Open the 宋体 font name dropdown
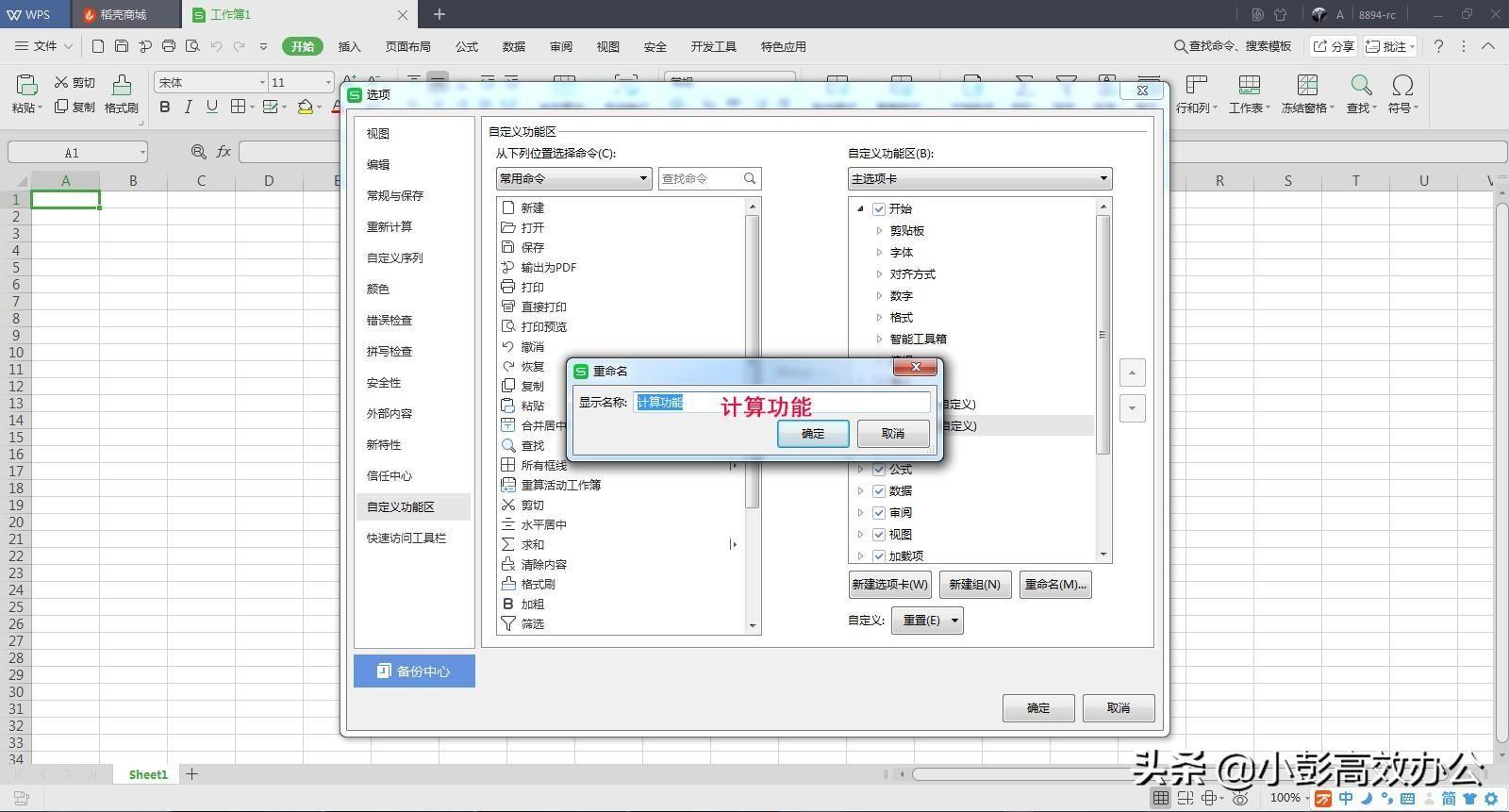1509x812 pixels. click(262, 82)
